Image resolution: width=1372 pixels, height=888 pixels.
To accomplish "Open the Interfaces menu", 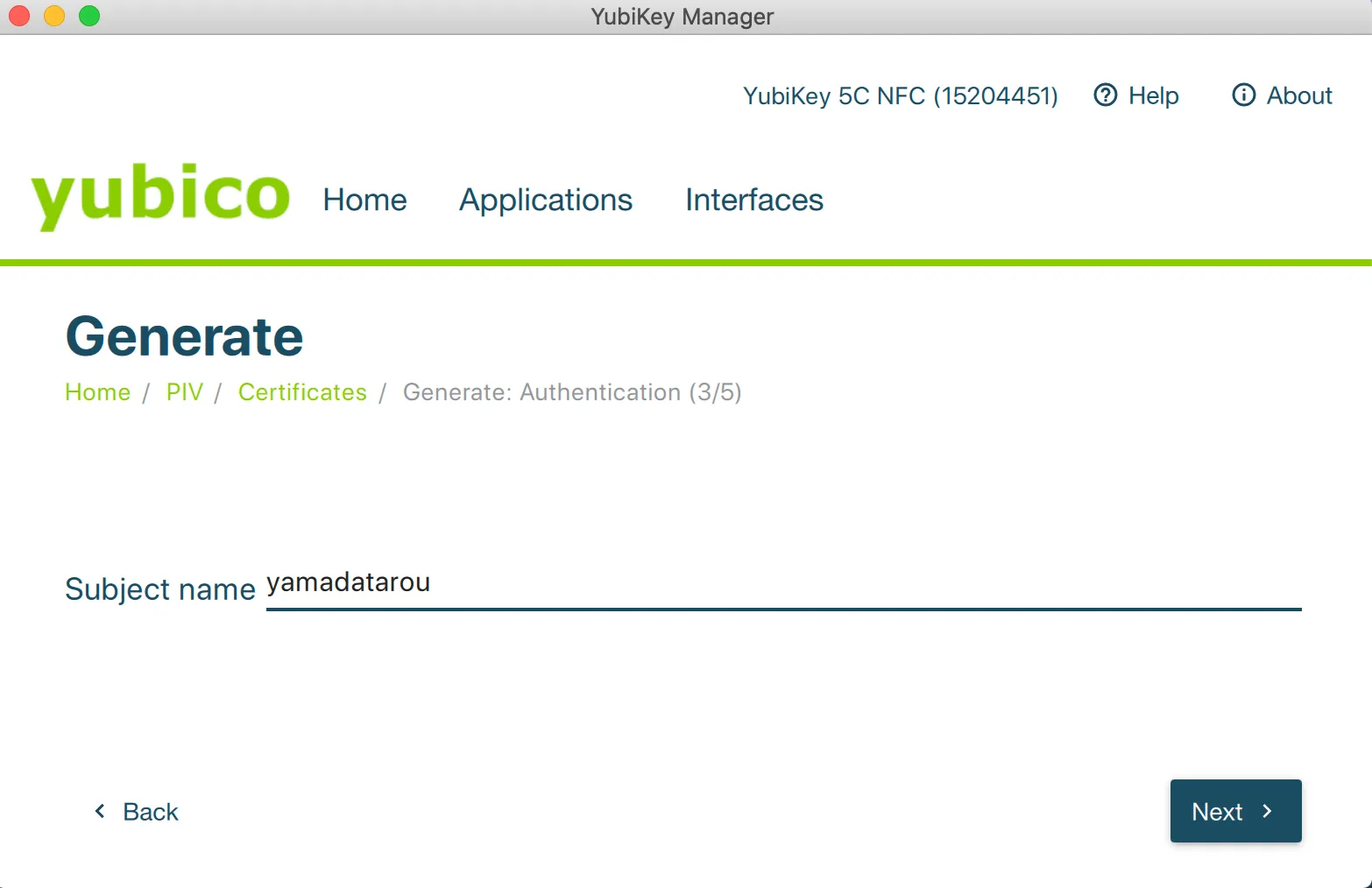I will (753, 200).
